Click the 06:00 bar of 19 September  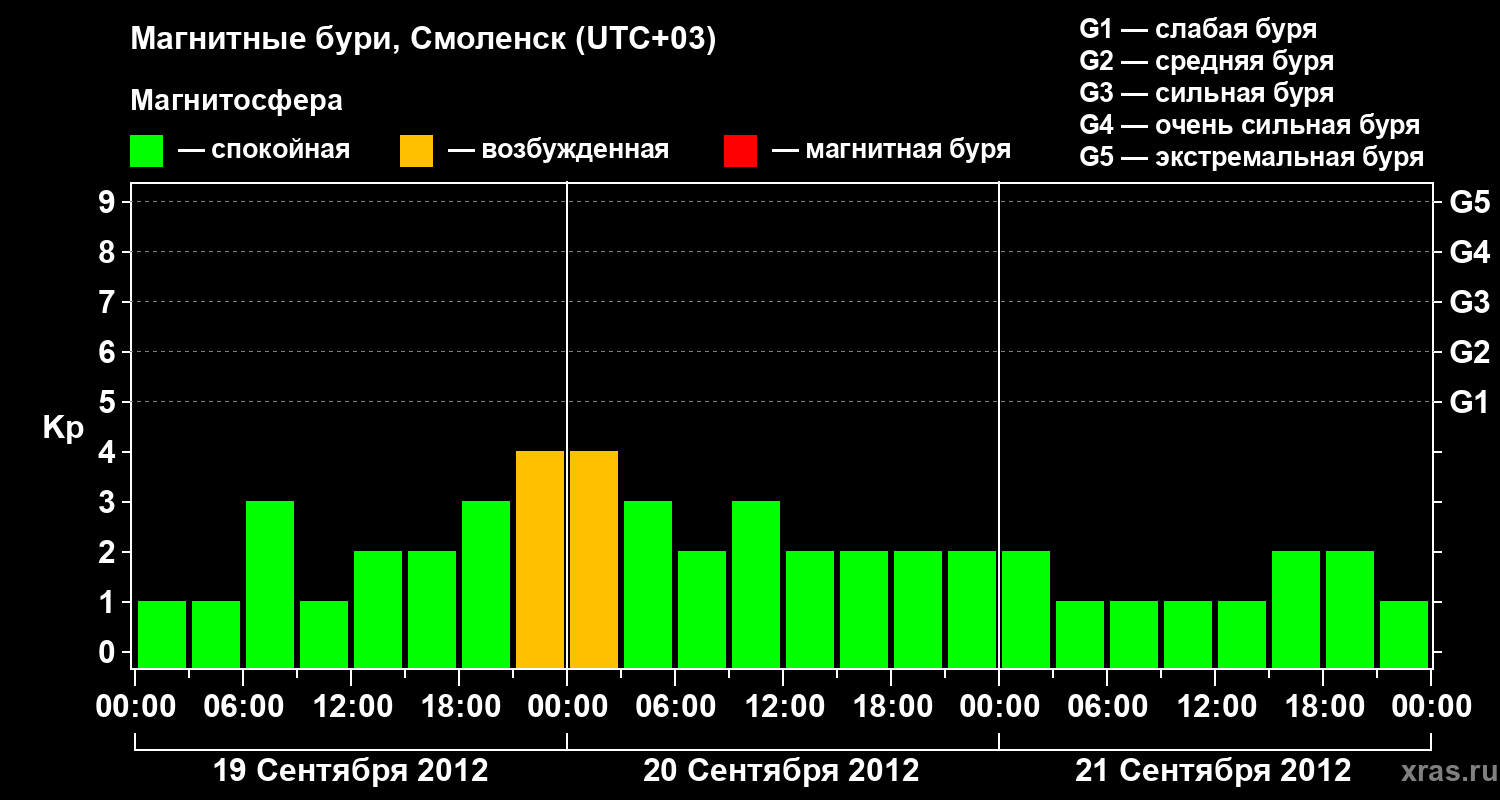pos(270,584)
